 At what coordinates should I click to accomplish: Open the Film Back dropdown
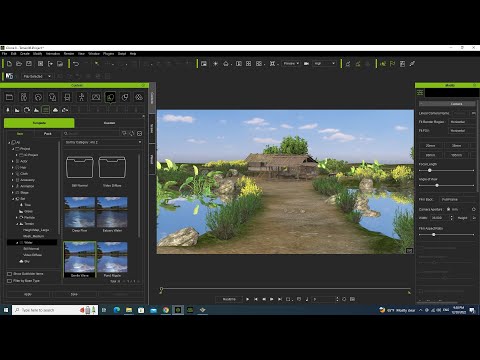458,199
